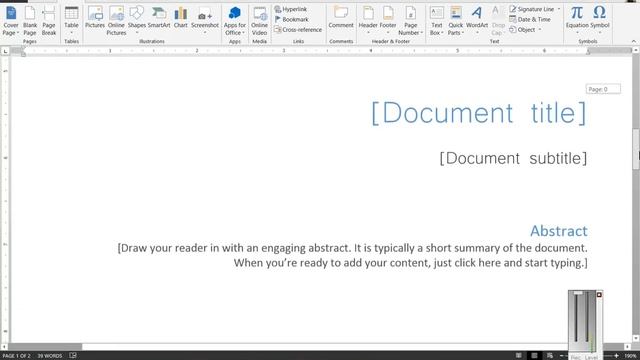Add a Comment
The width and height of the screenshot is (640, 360).
click(x=341, y=18)
